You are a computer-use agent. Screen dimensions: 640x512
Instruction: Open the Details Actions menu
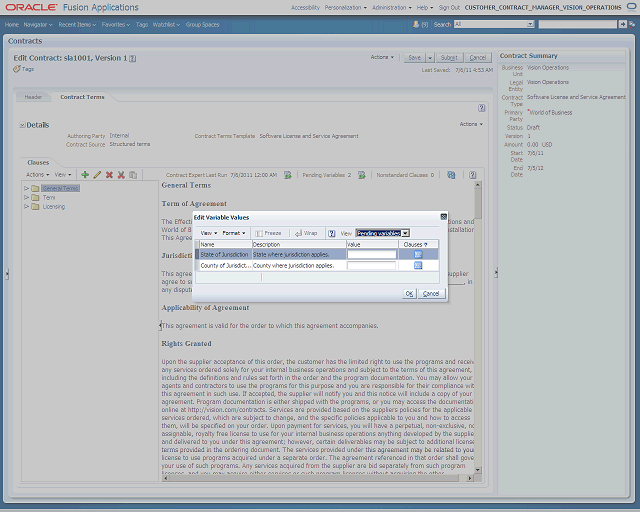[x=471, y=124]
